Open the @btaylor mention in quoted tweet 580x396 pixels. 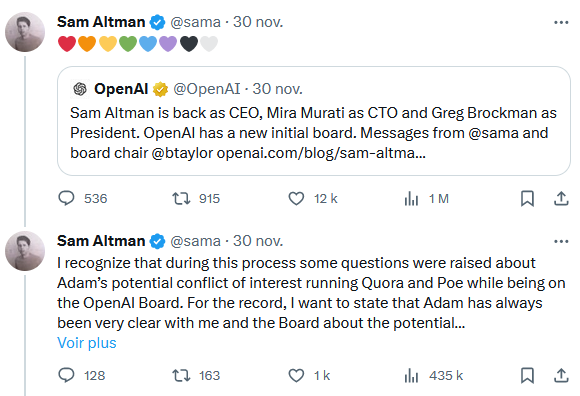(x=182, y=153)
